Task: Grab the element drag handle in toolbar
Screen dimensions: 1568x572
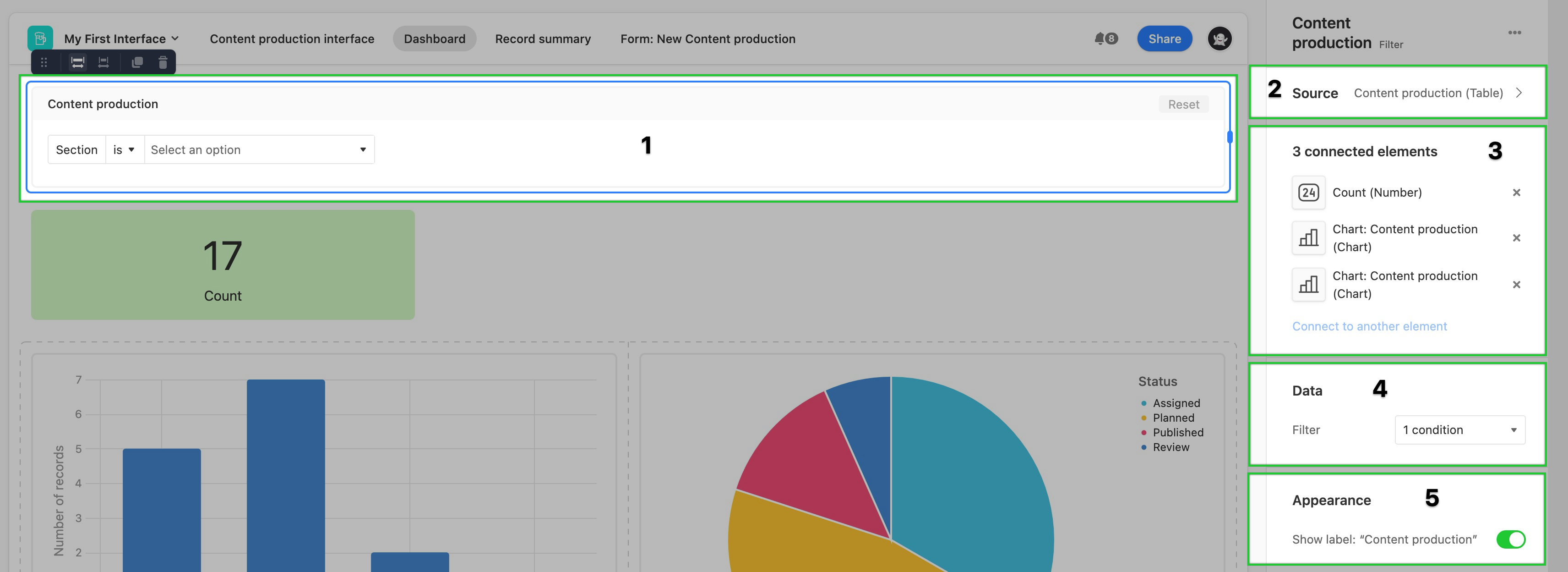Action: [44, 62]
